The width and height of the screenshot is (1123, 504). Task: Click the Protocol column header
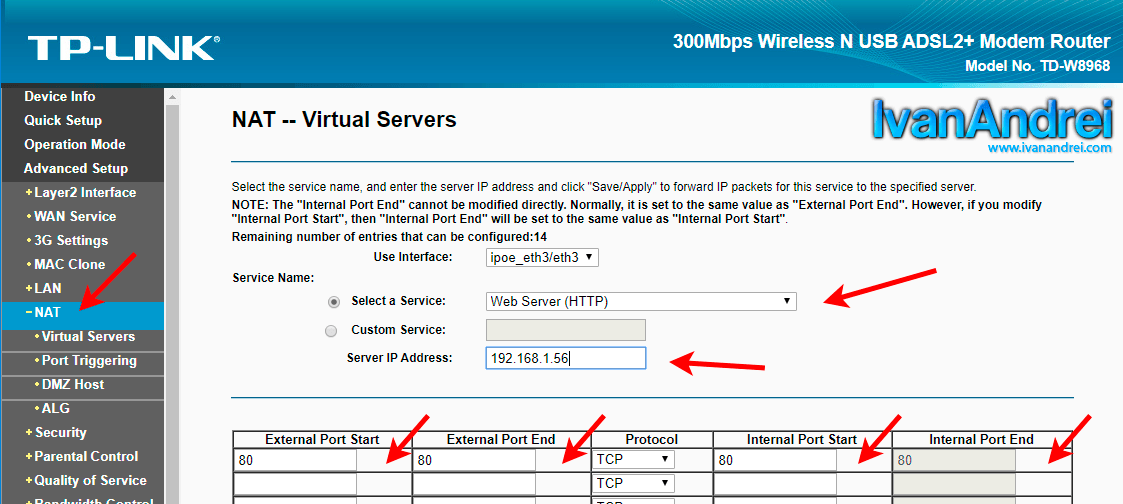click(x=652, y=440)
